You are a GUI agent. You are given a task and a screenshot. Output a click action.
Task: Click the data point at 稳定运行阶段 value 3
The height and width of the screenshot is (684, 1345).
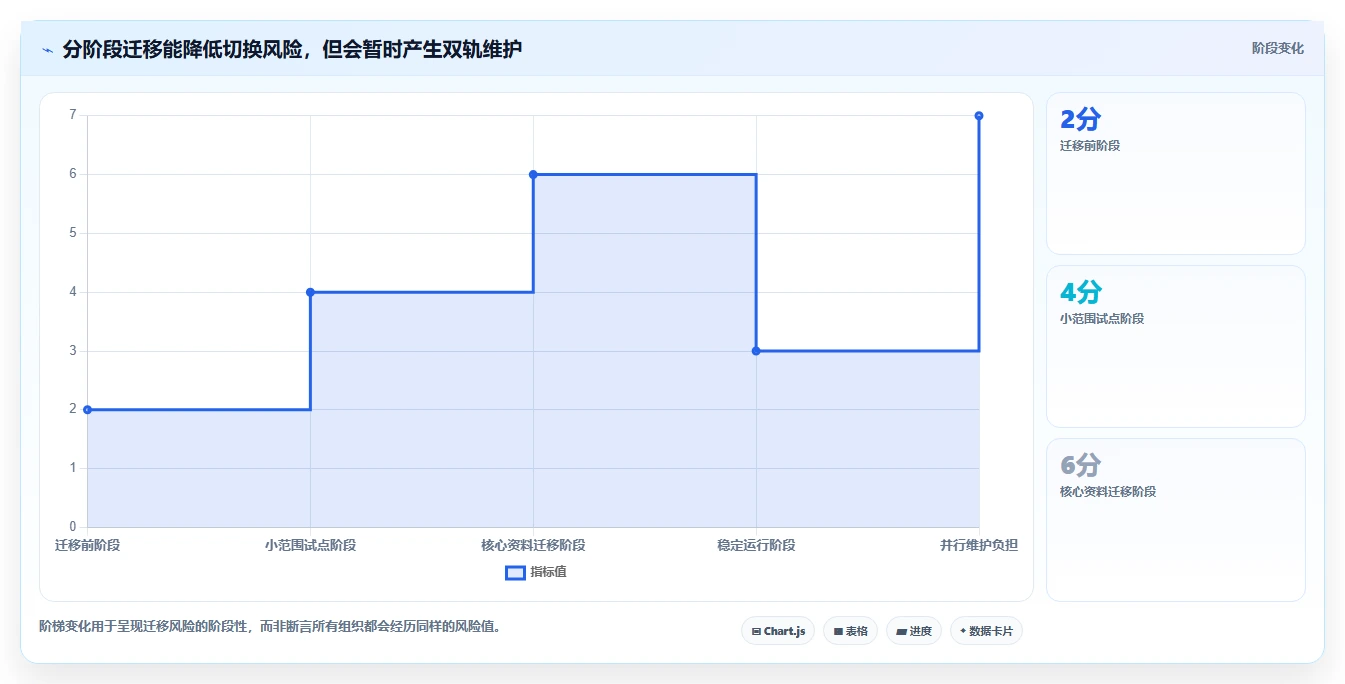[756, 351]
